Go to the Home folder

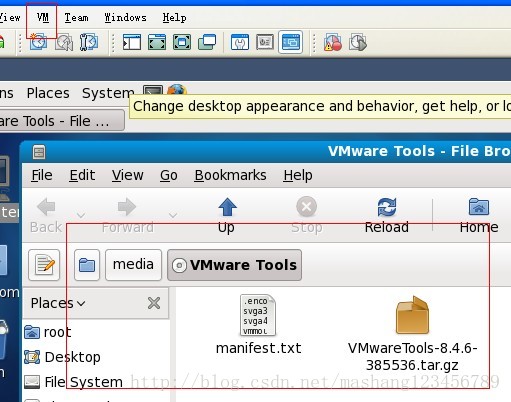(479, 215)
